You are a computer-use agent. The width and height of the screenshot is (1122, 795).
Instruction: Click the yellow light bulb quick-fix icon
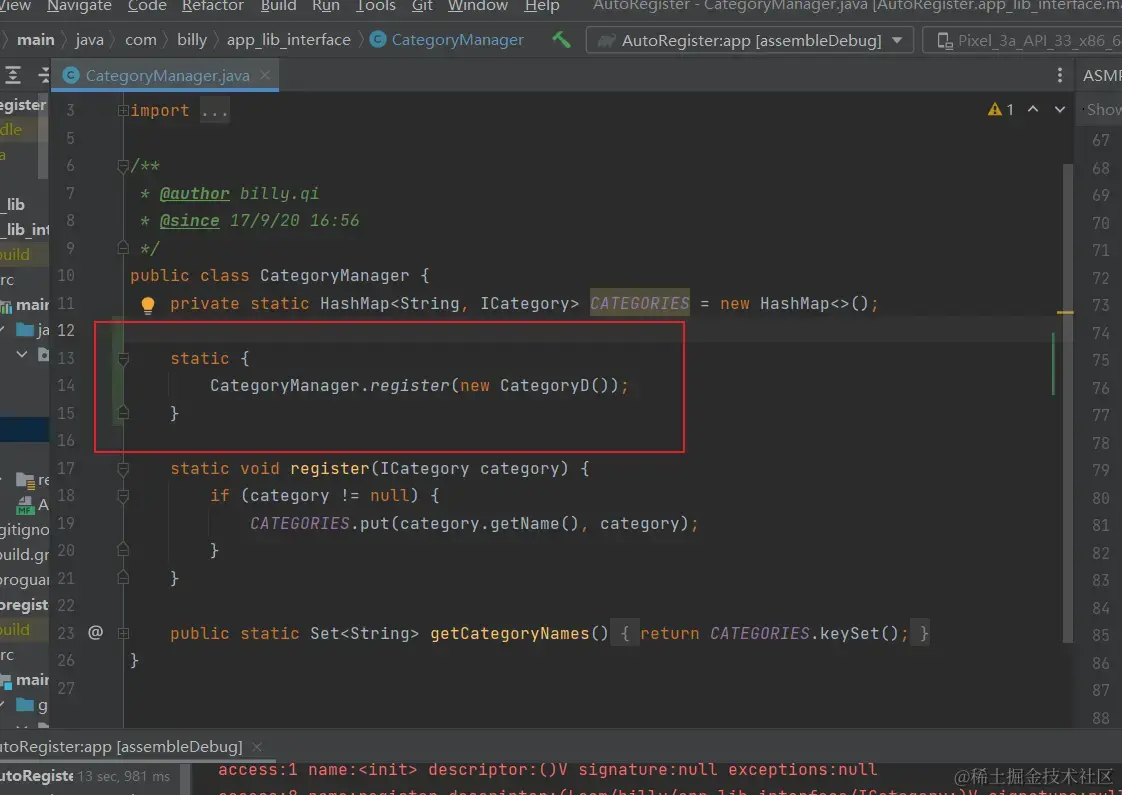(x=147, y=306)
